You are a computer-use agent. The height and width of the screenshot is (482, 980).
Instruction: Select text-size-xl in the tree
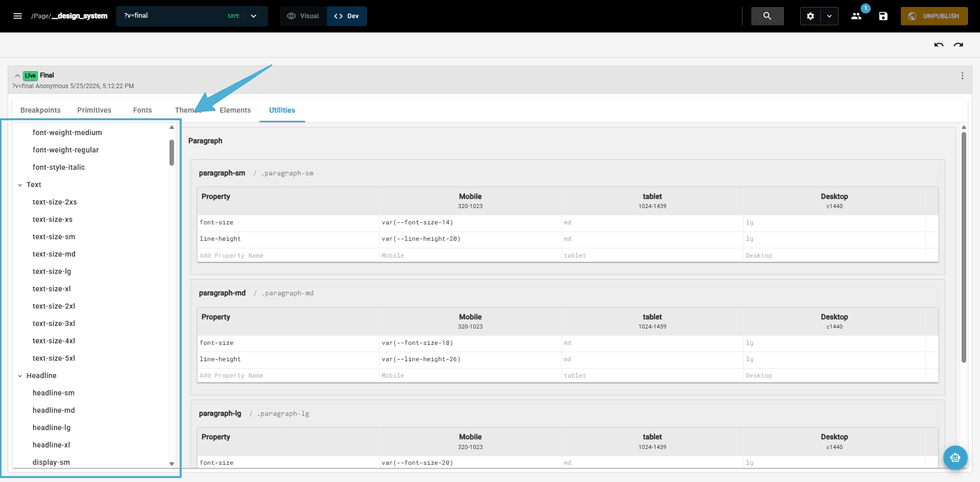[x=52, y=289]
